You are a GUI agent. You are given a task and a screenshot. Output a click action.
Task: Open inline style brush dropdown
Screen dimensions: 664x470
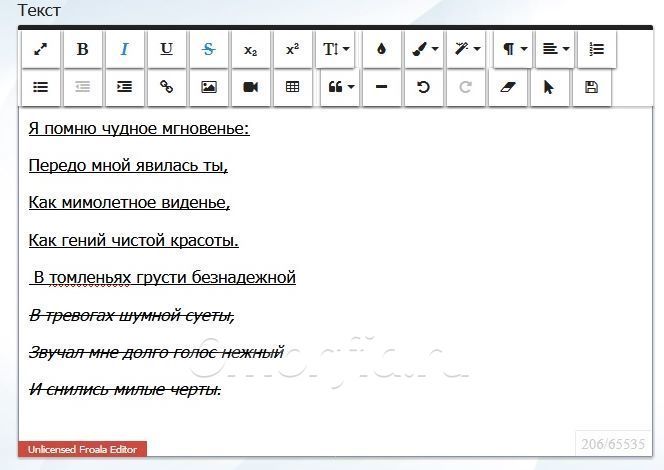(424, 50)
